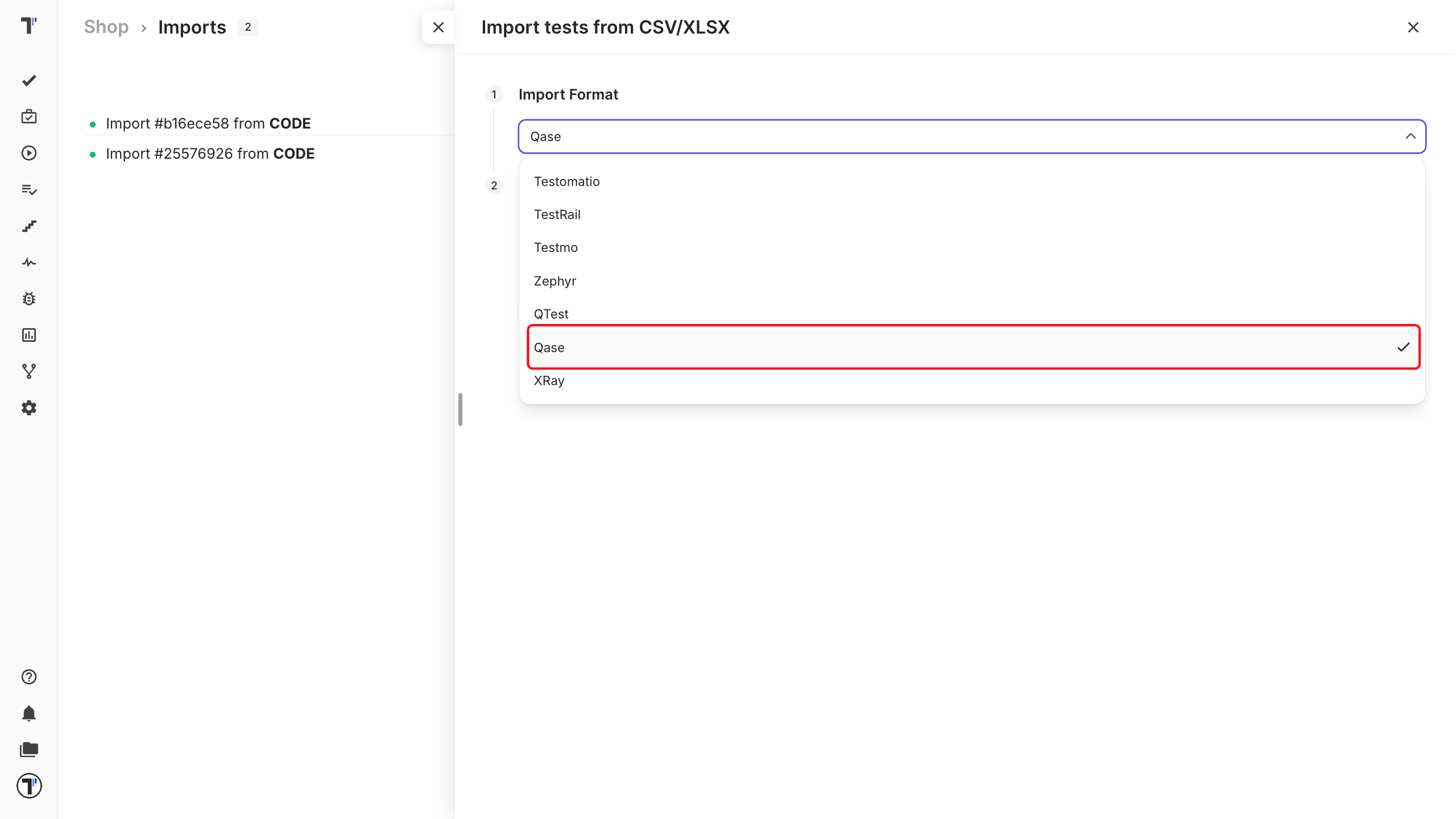The width and height of the screenshot is (1456, 819).
Task: Open the Settings gear sidebar icon
Action: pyautogui.click(x=29, y=408)
